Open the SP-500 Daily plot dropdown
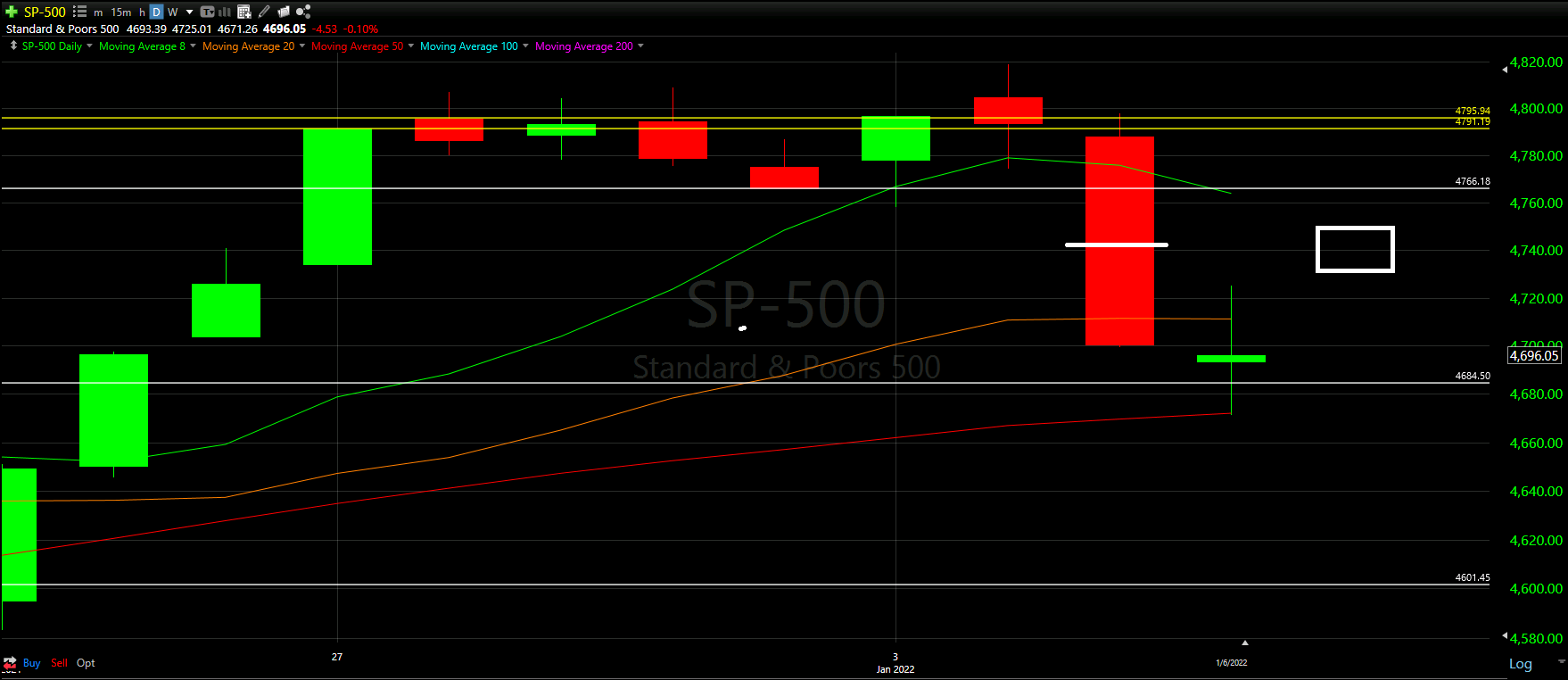Image resolution: width=1568 pixels, height=680 pixels. (x=89, y=46)
